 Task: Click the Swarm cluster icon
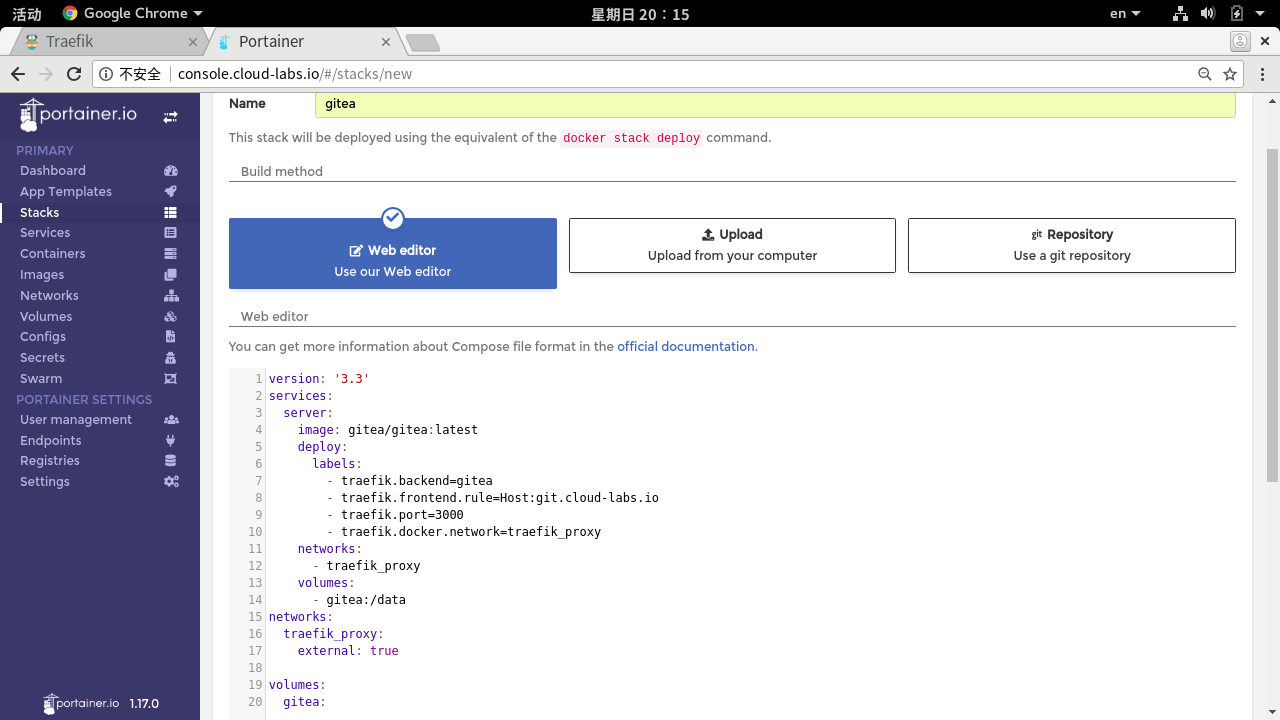(171, 378)
